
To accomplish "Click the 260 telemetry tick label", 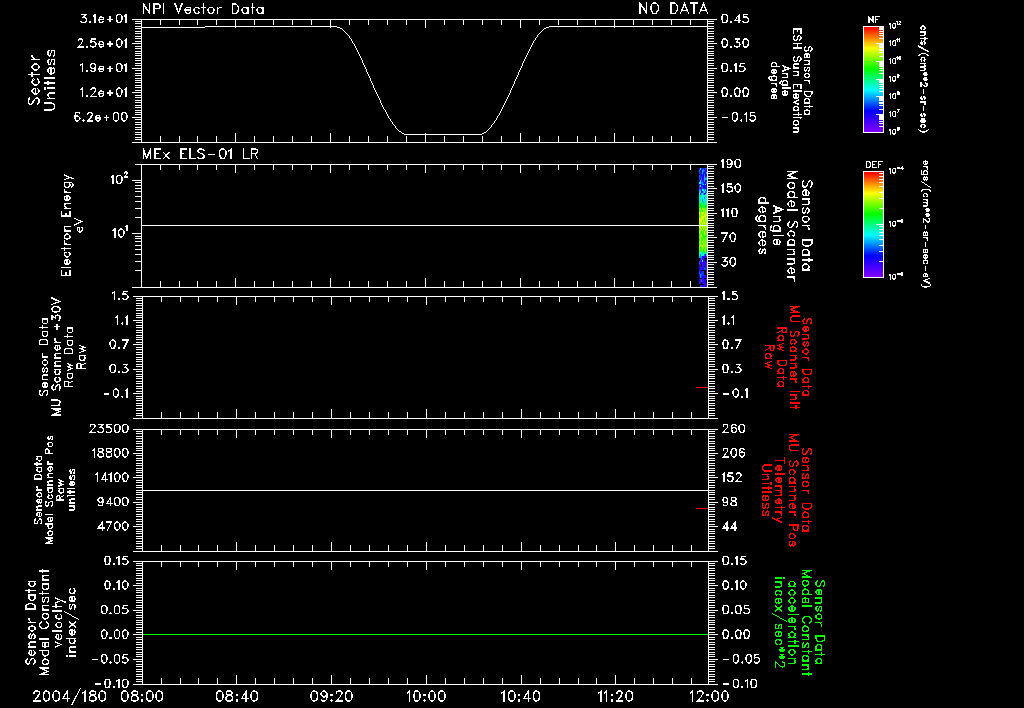I will [x=734, y=428].
